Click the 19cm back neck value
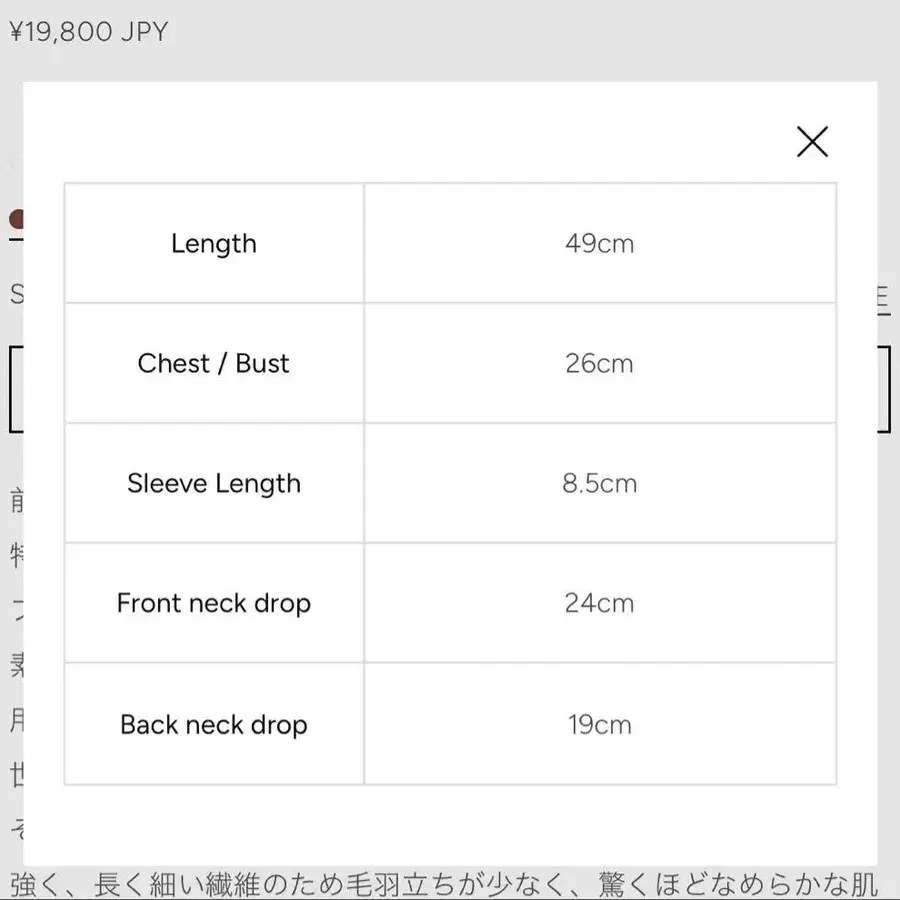900x900 pixels. (x=600, y=724)
